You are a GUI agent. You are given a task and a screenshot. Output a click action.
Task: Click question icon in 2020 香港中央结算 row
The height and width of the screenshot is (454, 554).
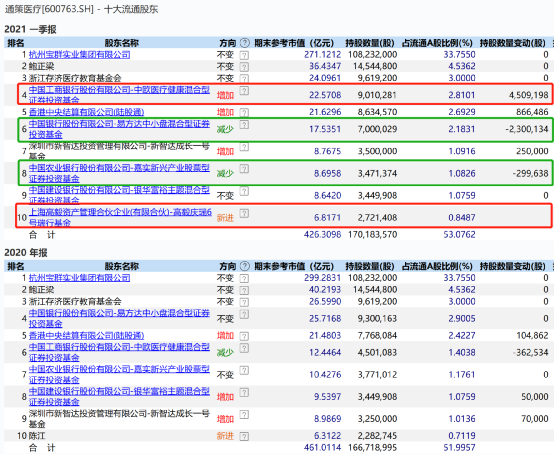[x=244, y=336]
